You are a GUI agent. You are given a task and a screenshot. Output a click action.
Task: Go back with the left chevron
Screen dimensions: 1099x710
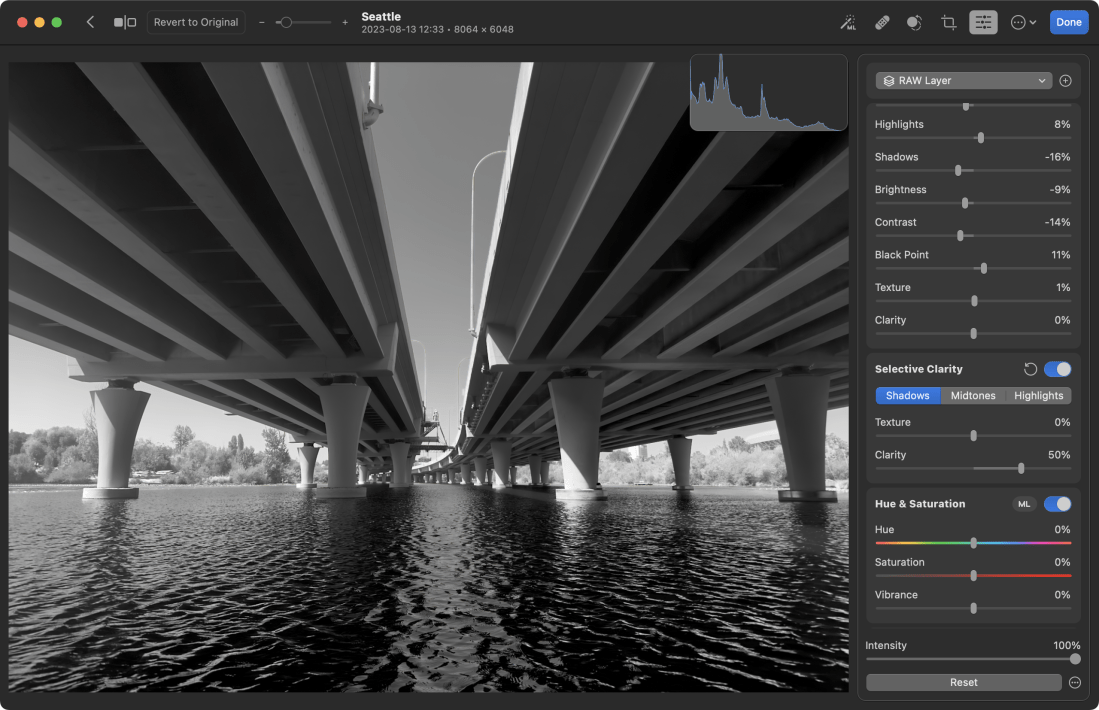(x=90, y=22)
